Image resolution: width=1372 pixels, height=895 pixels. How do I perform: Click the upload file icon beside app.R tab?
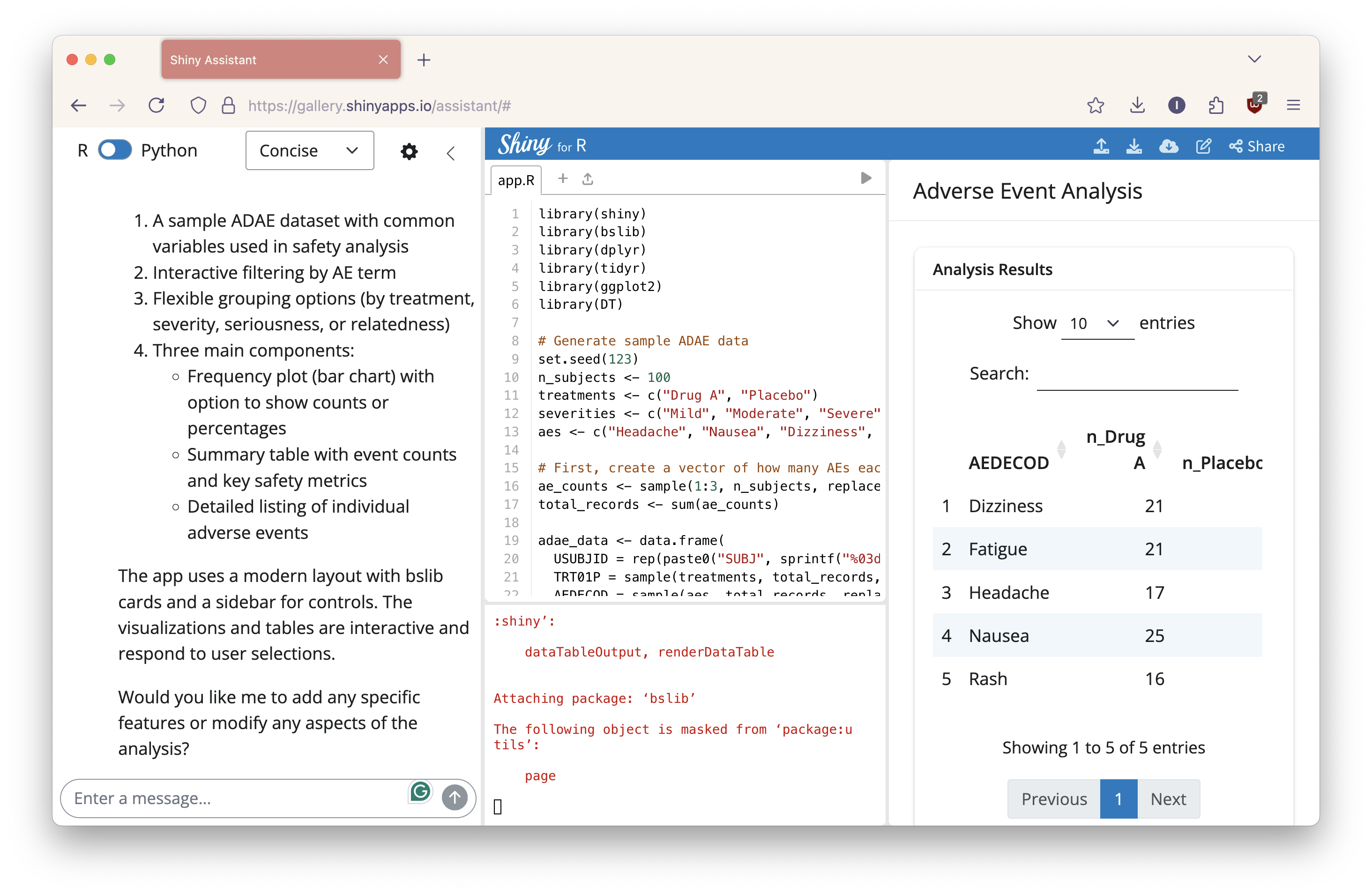pyautogui.click(x=588, y=179)
